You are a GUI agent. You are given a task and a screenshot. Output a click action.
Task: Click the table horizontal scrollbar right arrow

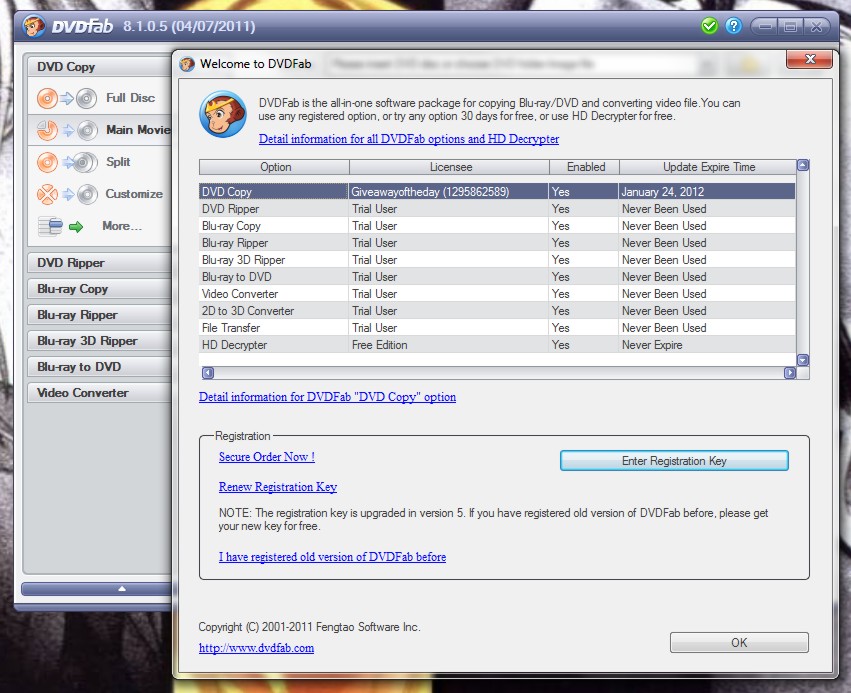[x=790, y=373]
